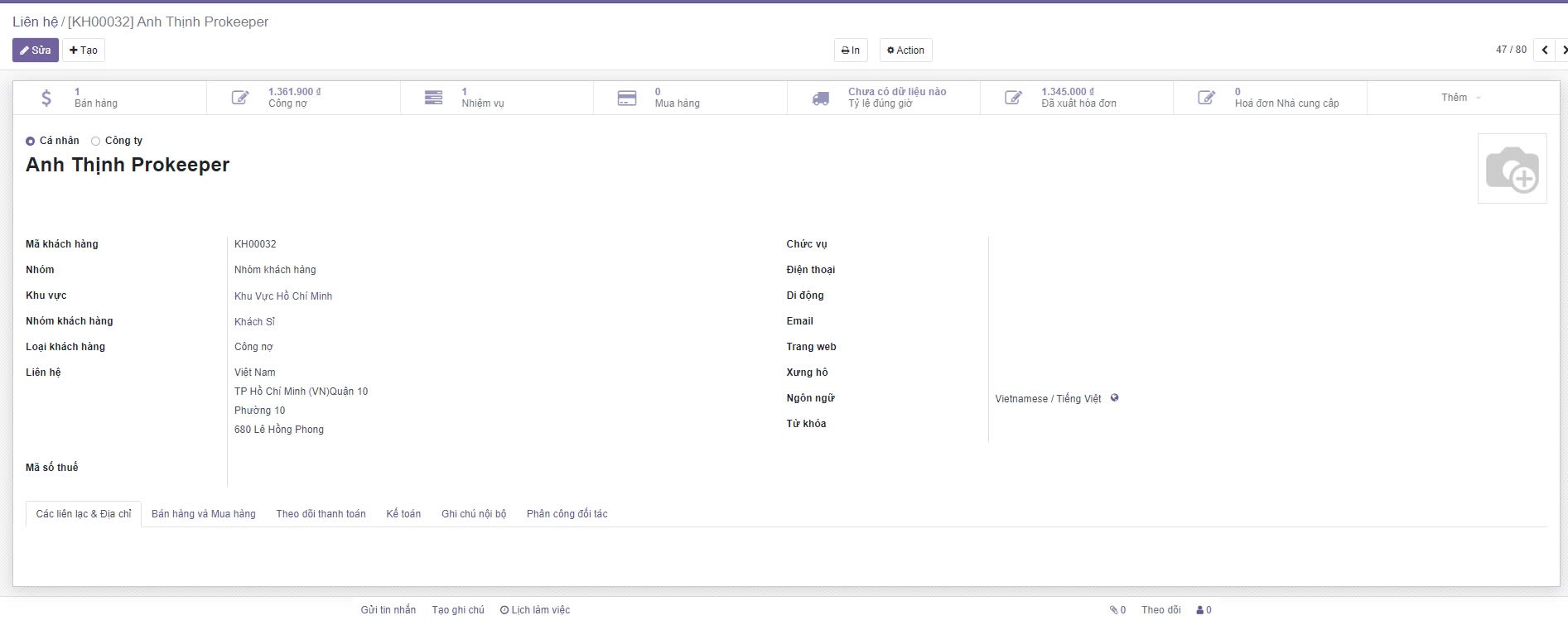1568x625 pixels.
Task: Click the Hoá đơn Nhà cung cấp icon
Action: point(1207,98)
